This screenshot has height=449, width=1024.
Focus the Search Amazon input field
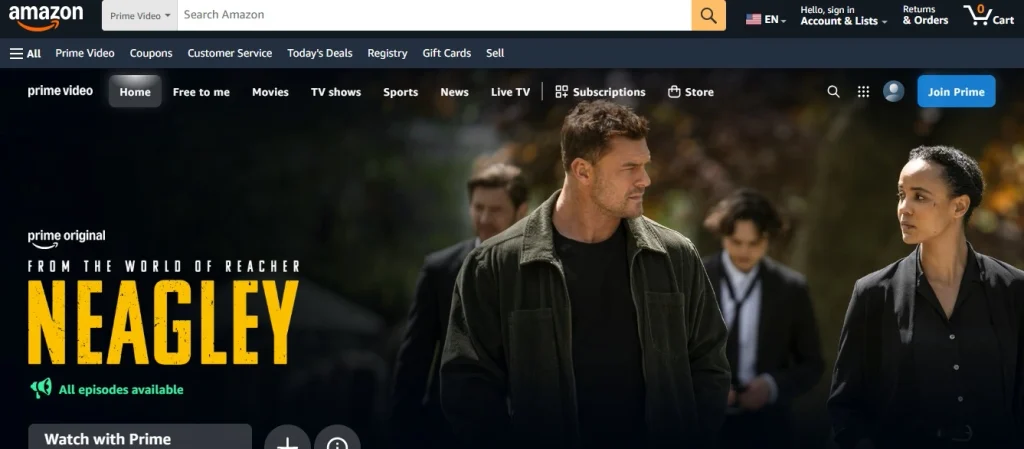434,15
